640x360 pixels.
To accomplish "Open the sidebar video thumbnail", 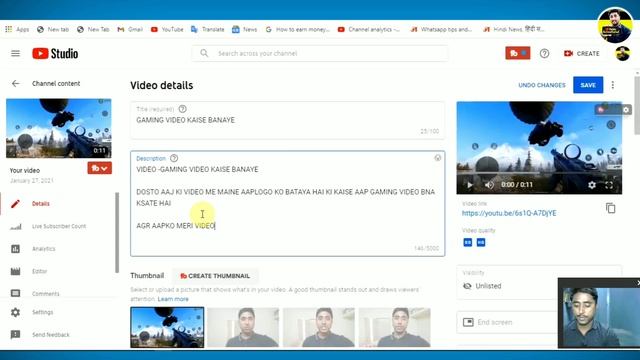I will tap(59, 128).
